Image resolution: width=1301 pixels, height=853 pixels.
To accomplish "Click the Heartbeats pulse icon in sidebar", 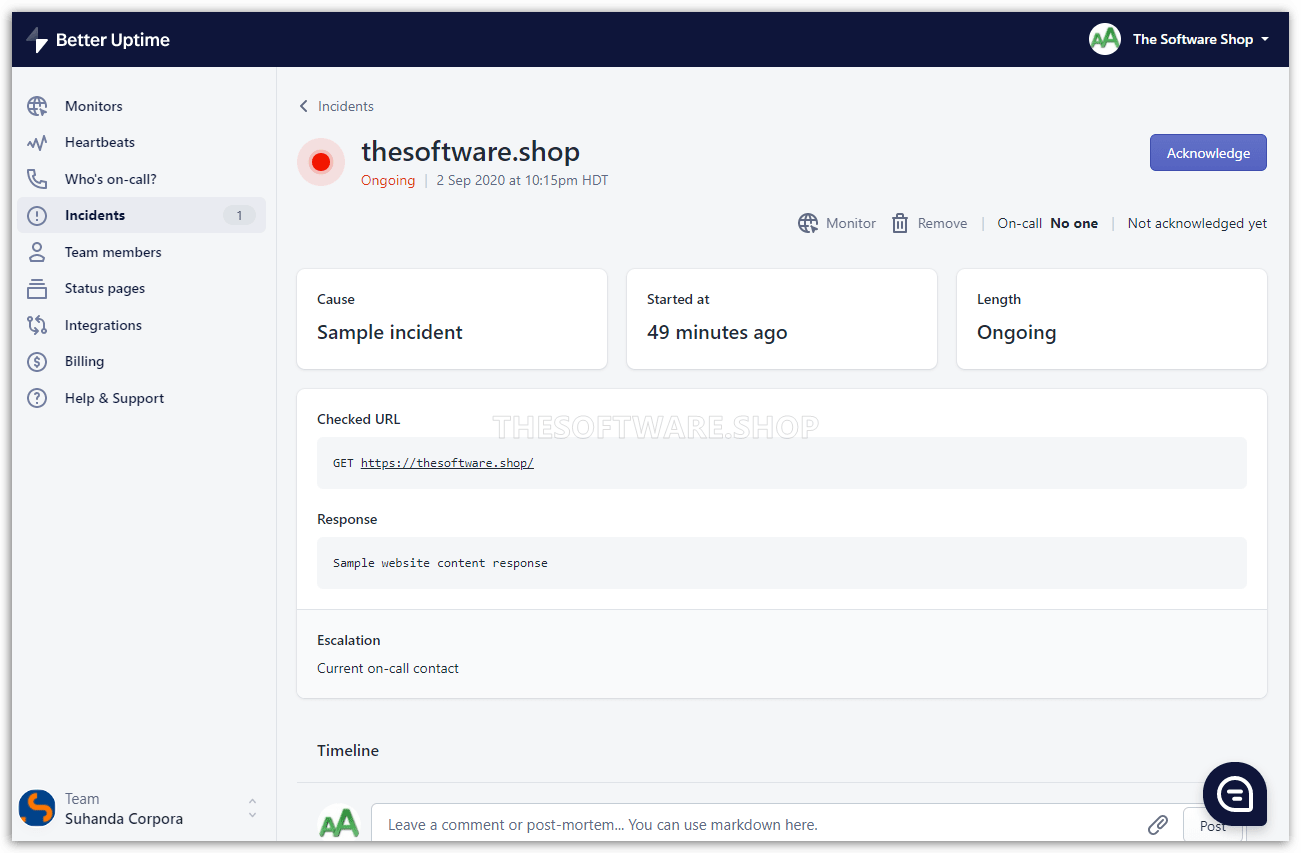I will point(37,143).
